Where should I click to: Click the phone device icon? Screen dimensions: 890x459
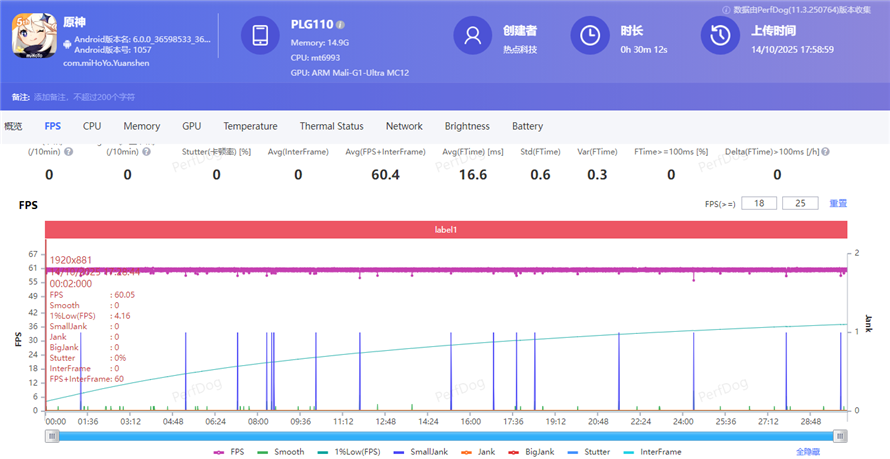pyautogui.click(x=261, y=37)
